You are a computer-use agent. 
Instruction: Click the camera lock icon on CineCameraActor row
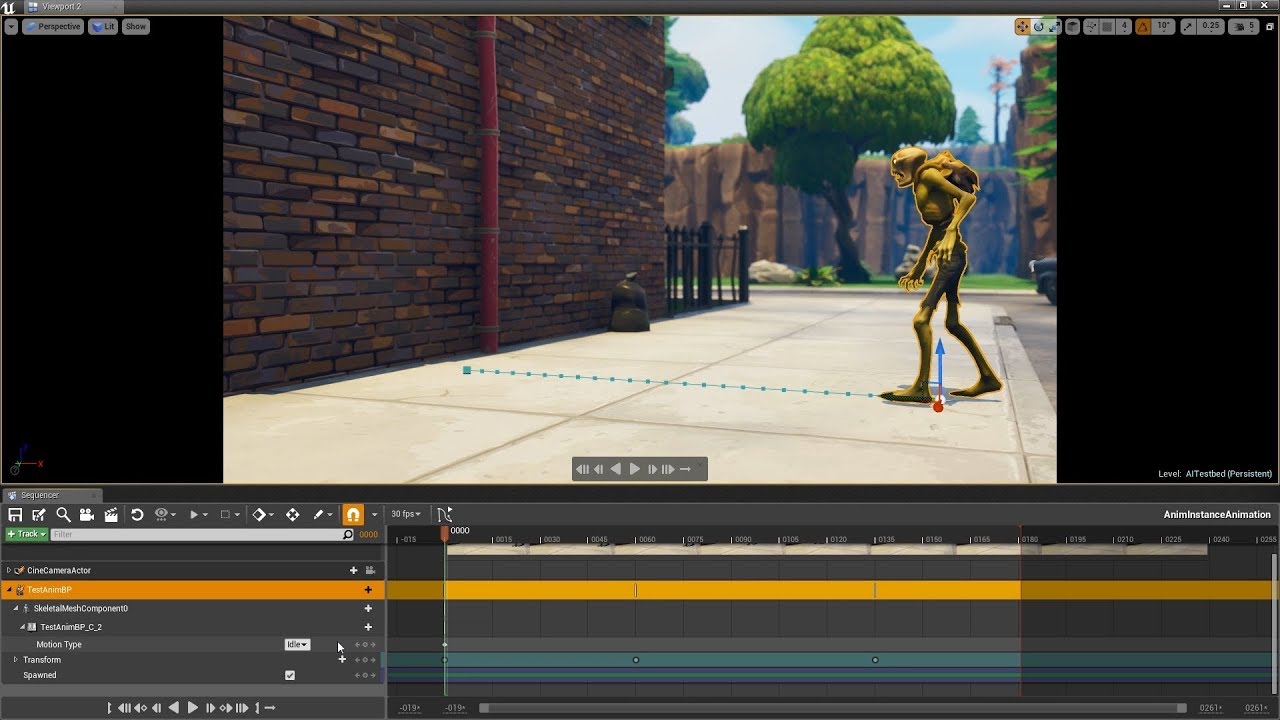point(370,570)
